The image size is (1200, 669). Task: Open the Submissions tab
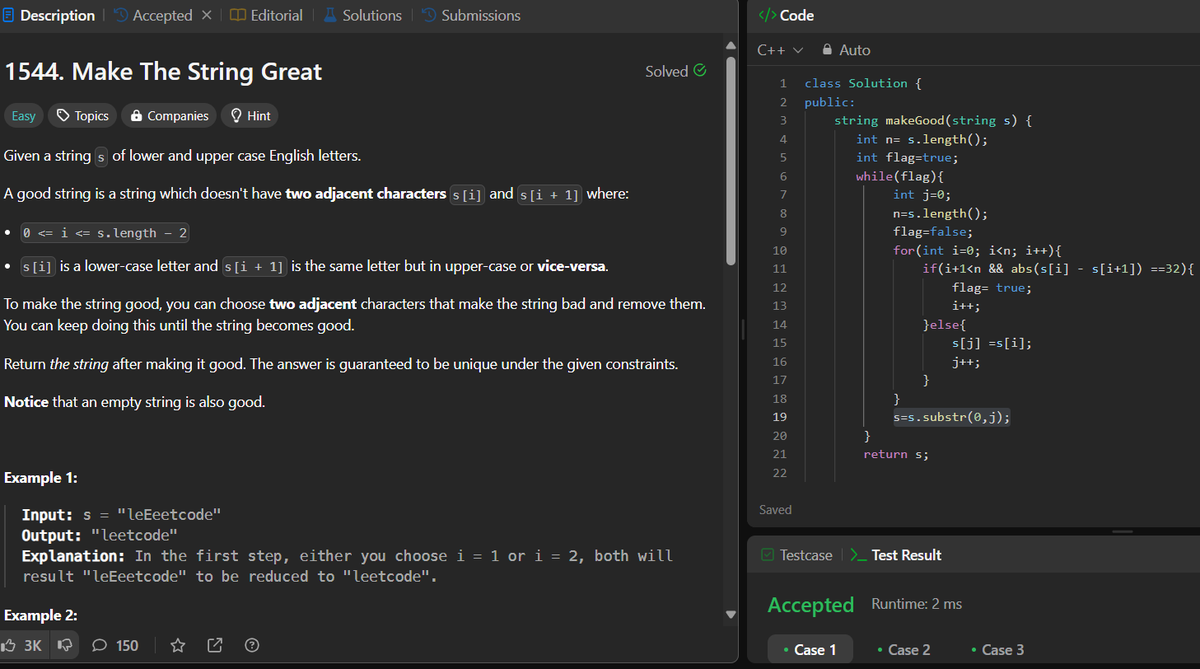point(471,15)
